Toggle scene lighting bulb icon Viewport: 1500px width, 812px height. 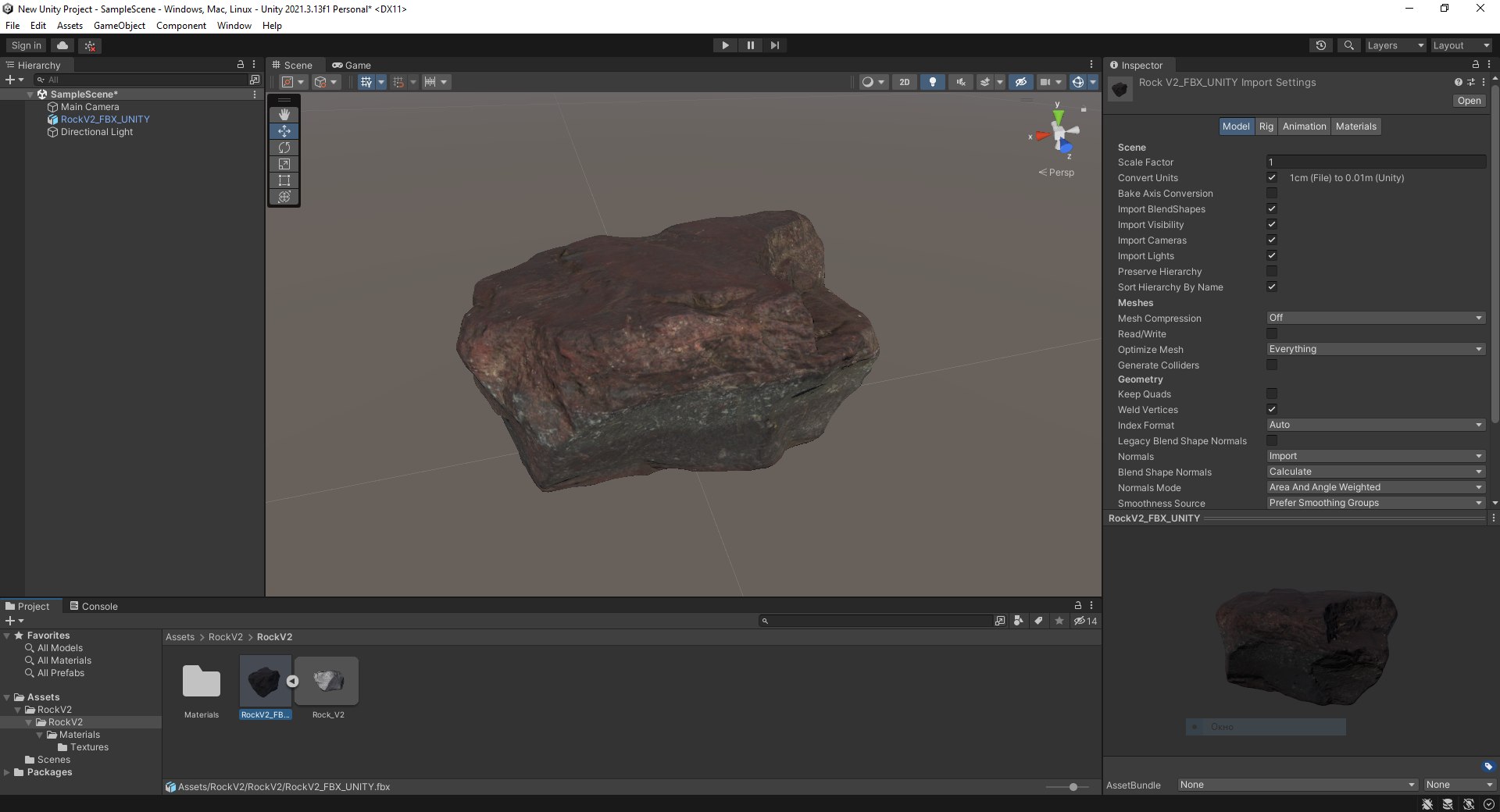932,82
